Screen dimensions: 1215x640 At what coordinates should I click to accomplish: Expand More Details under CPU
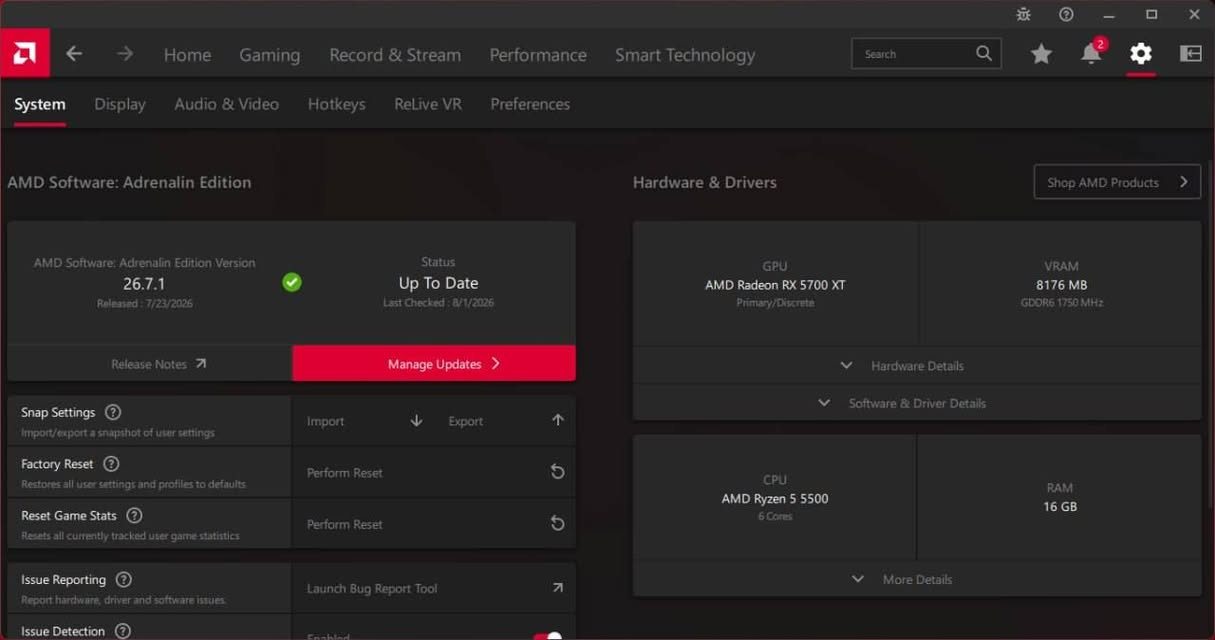[917, 579]
